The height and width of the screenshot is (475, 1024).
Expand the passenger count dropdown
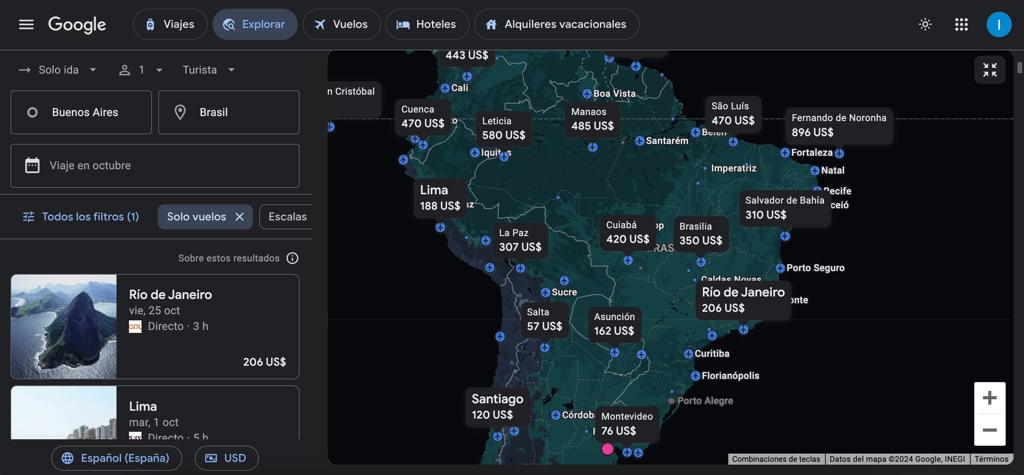point(141,70)
